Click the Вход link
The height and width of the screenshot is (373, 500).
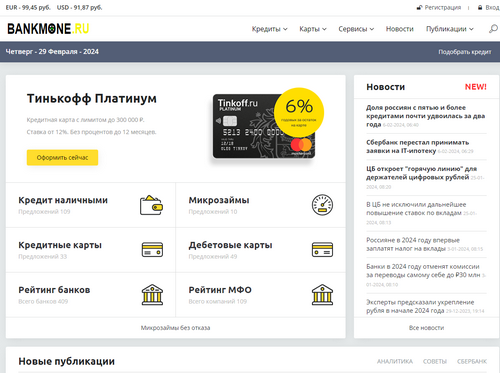(x=492, y=7)
